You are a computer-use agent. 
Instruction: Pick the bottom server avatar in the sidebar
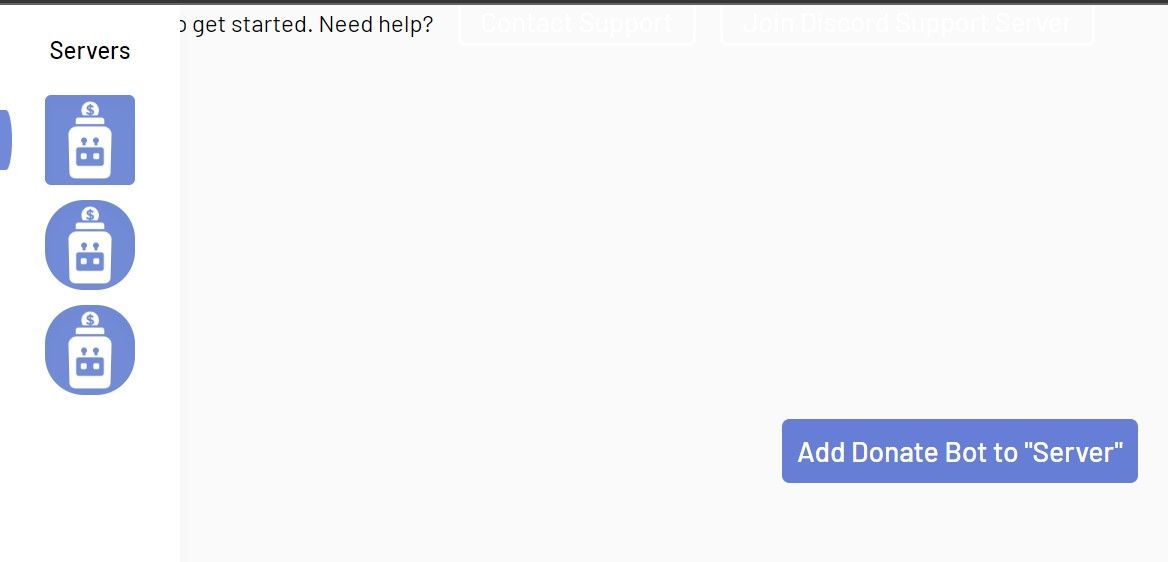(x=90, y=350)
